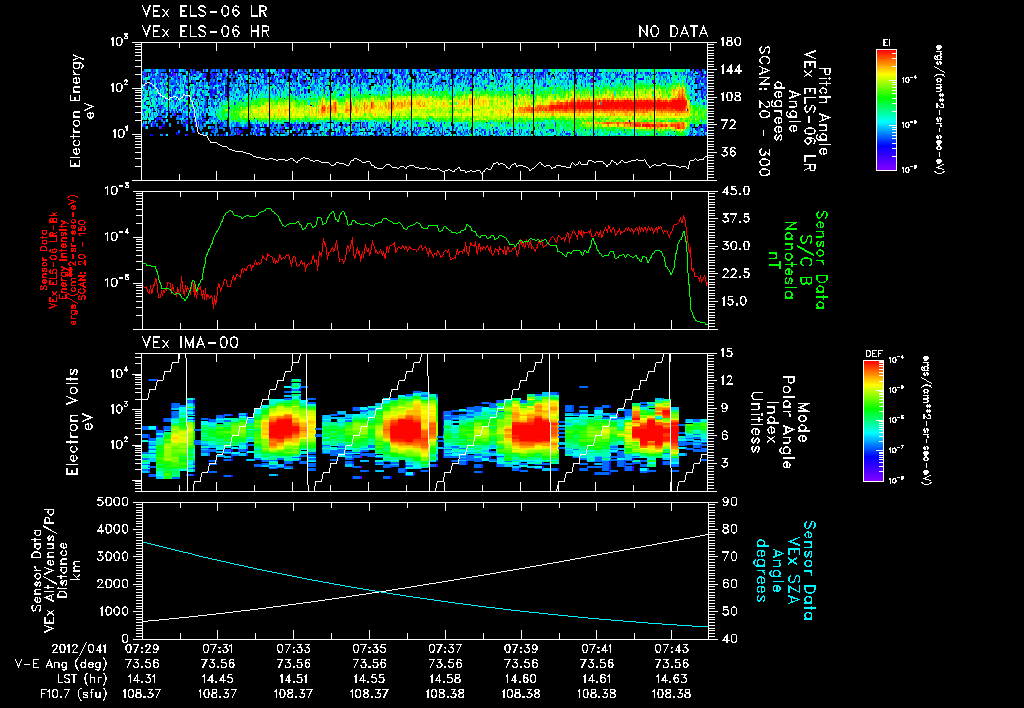Click the LST value 14.45

[217, 679]
